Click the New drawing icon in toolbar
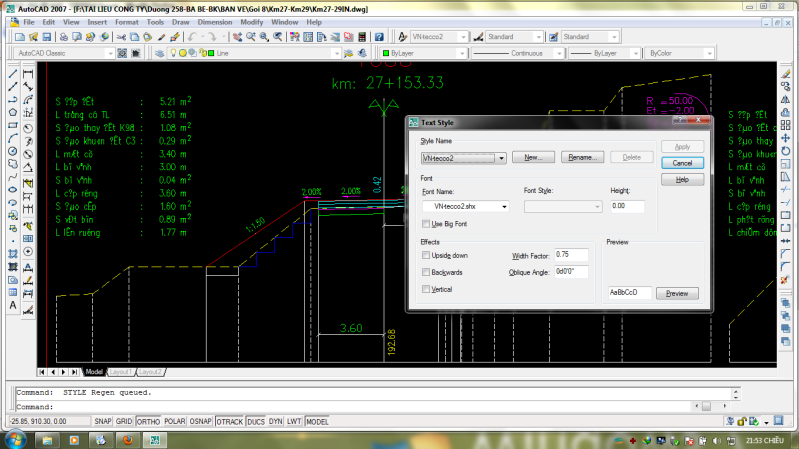Screen dimensions: 799x449 pyautogui.click(x=20, y=37)
